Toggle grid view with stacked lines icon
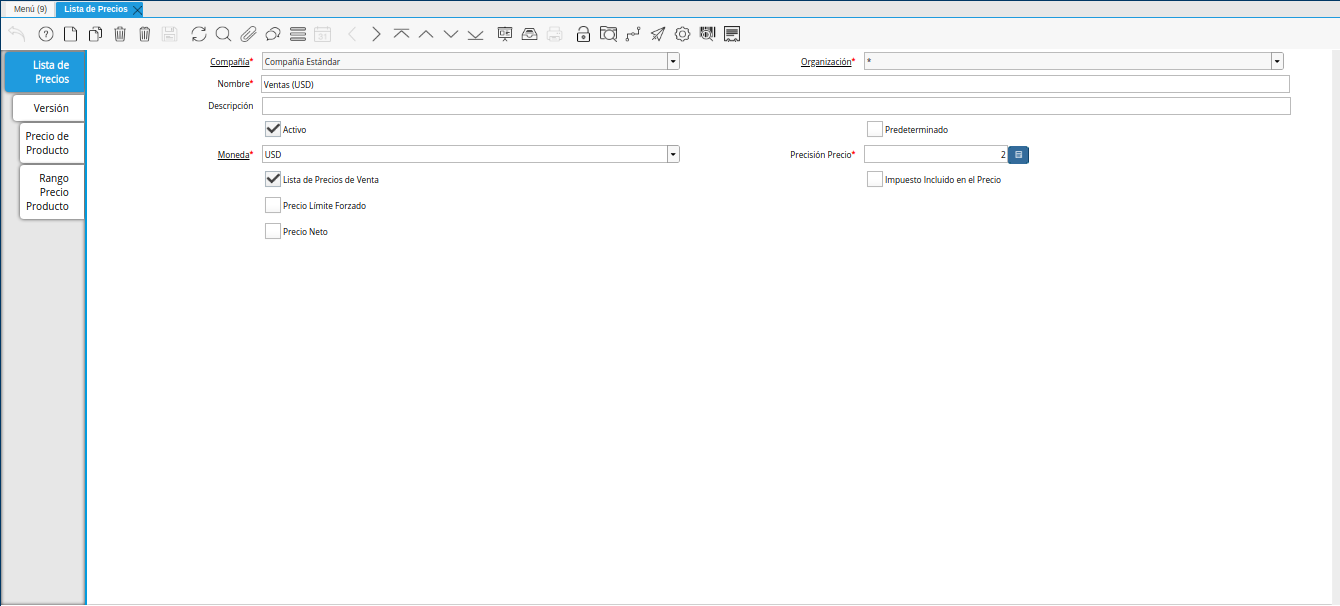1340x606 pixels. [297, 34]
